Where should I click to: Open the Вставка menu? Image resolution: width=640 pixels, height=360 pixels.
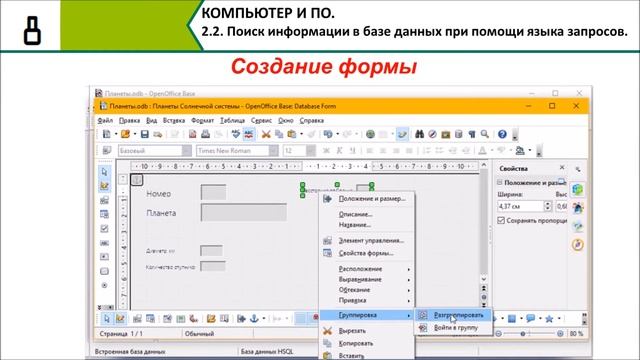click(174, 120)
